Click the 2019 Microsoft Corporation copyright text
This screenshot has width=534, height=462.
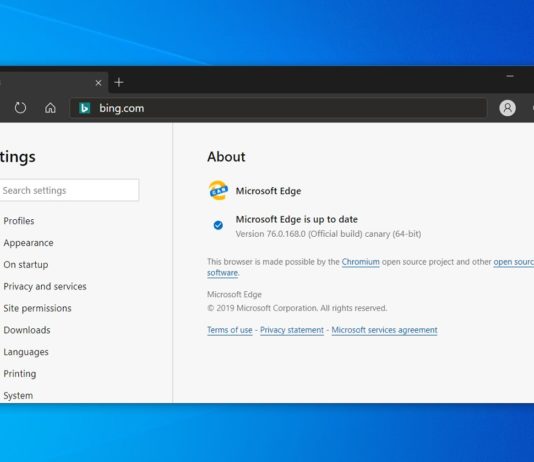pyautogui.click(x=297, y=308)
